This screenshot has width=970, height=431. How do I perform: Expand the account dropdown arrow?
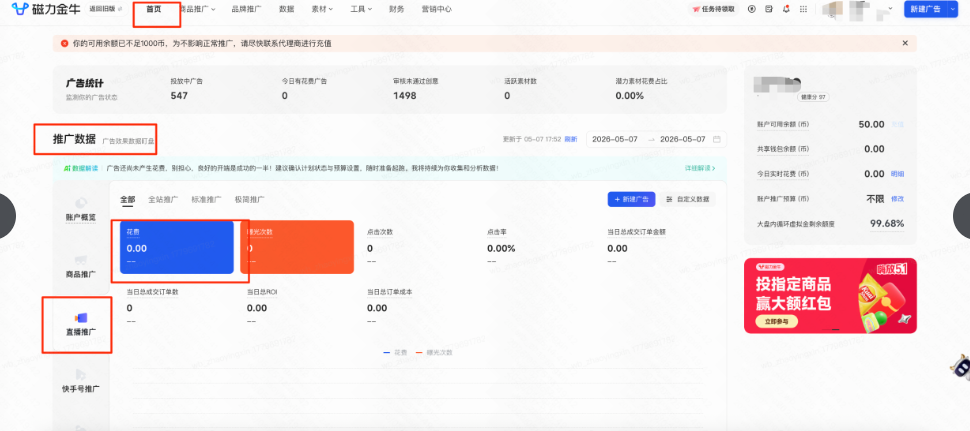click(x=890, y=9)
